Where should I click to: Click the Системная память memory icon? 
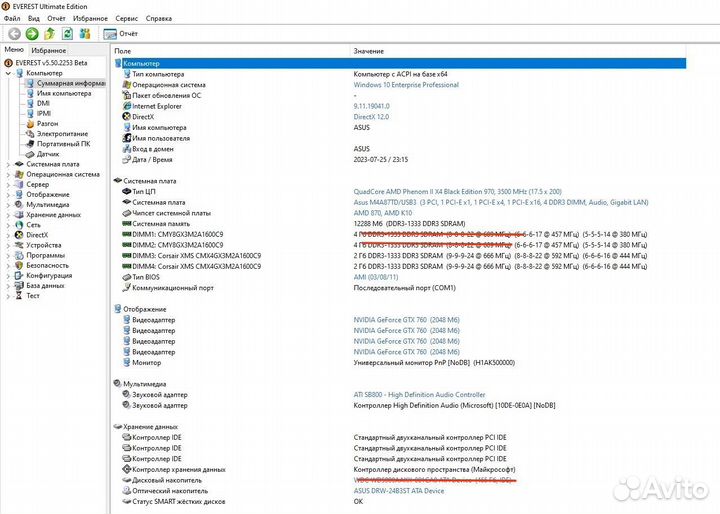(x=127, y=224)
